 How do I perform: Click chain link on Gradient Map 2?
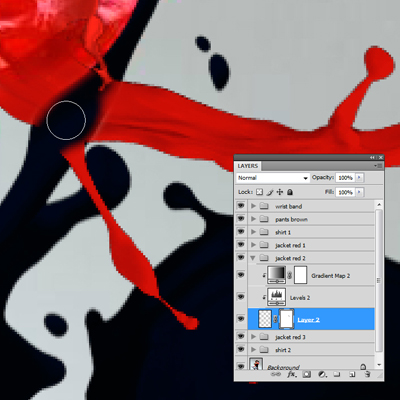pos(290,275)
